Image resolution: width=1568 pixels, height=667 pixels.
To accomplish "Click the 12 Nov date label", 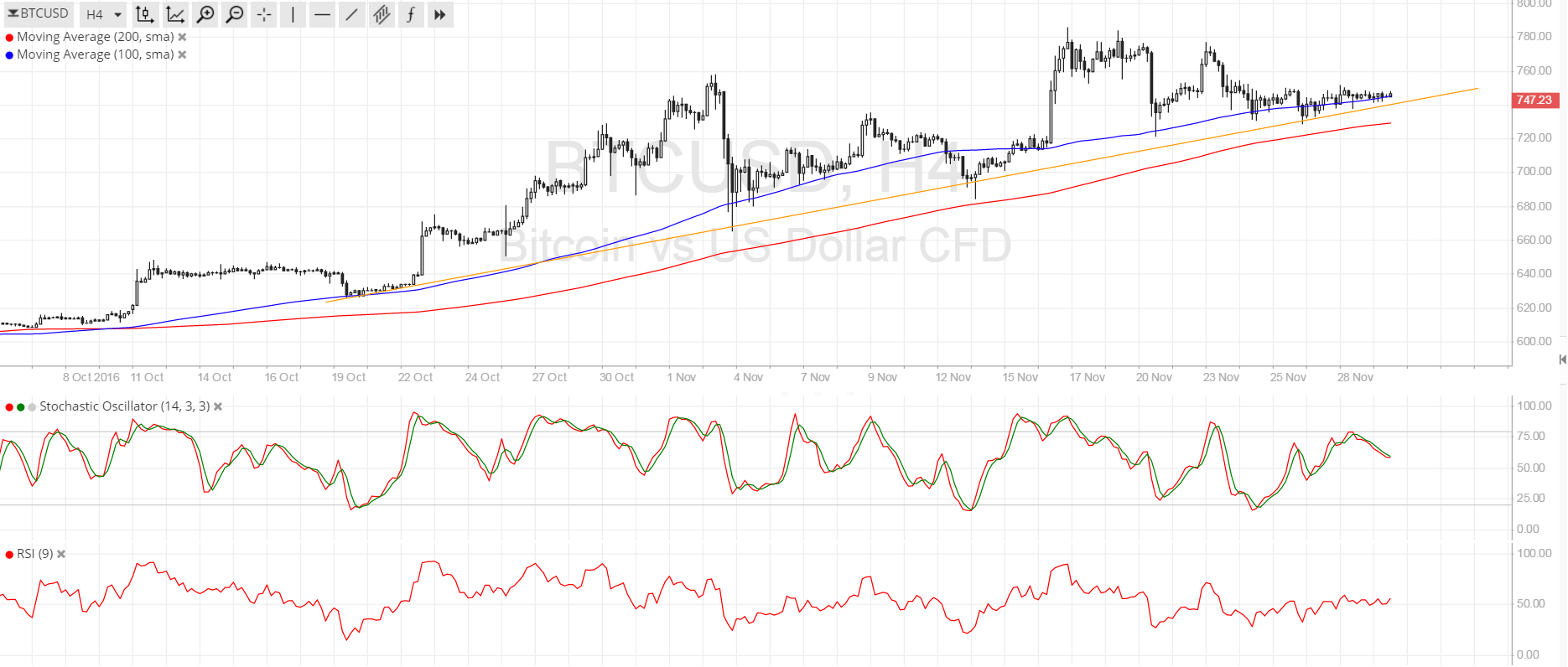I will click(953, 377).
